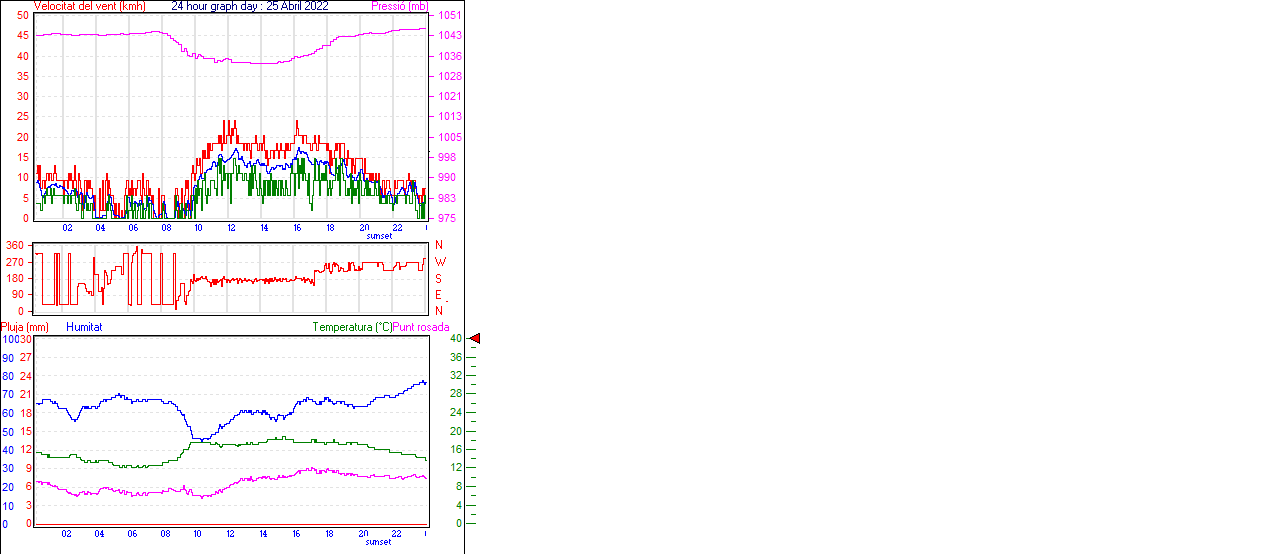Click the 'Pluja (mm)' legend label

click(x=25, y=327)
